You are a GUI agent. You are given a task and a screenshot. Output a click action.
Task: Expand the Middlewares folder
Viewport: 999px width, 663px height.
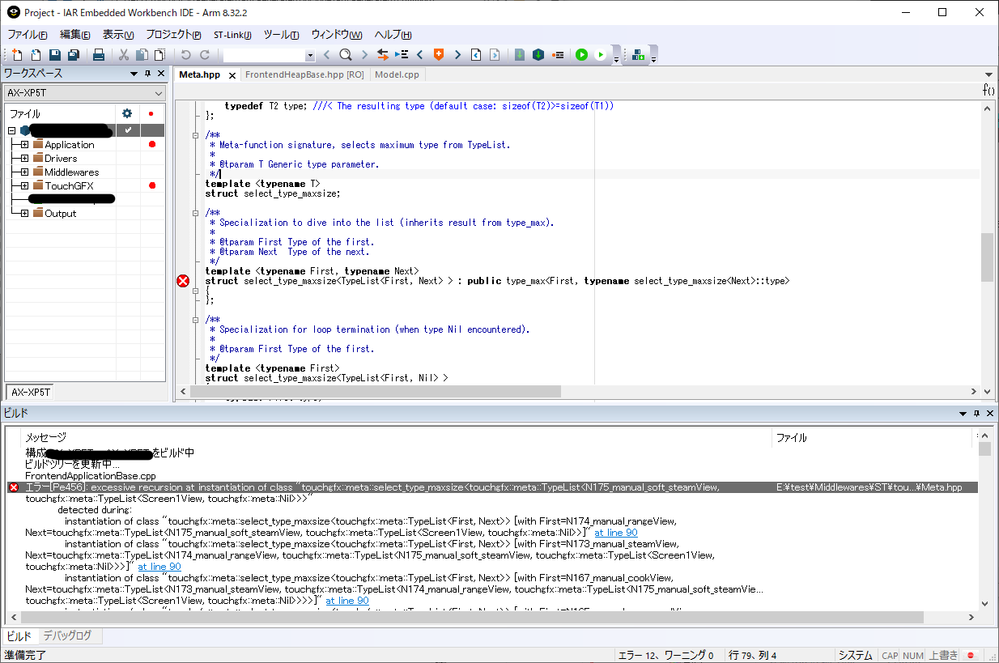click(x=24, y=172)
